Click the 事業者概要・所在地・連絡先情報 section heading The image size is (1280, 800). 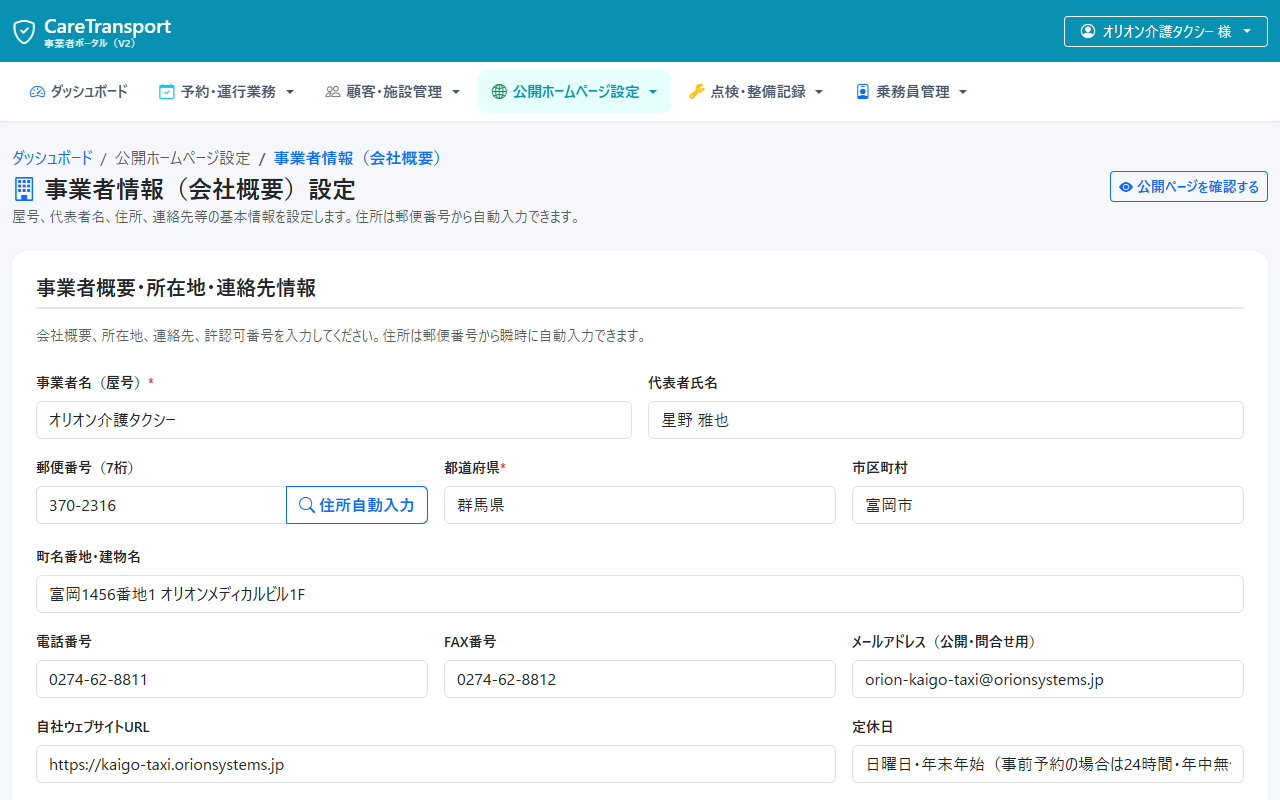[176, 289]
